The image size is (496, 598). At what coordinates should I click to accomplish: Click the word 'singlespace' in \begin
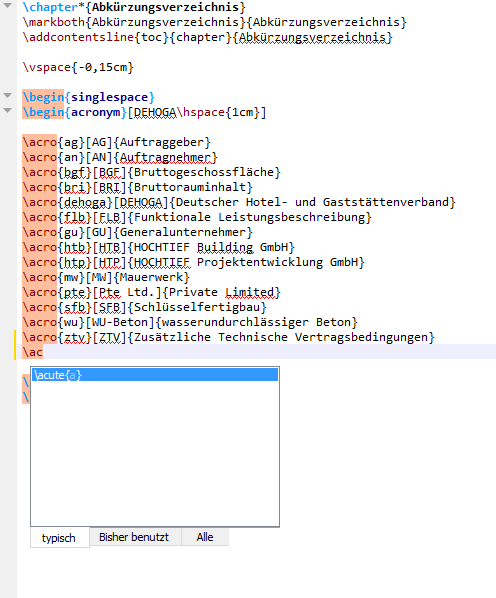coord(109,97)
